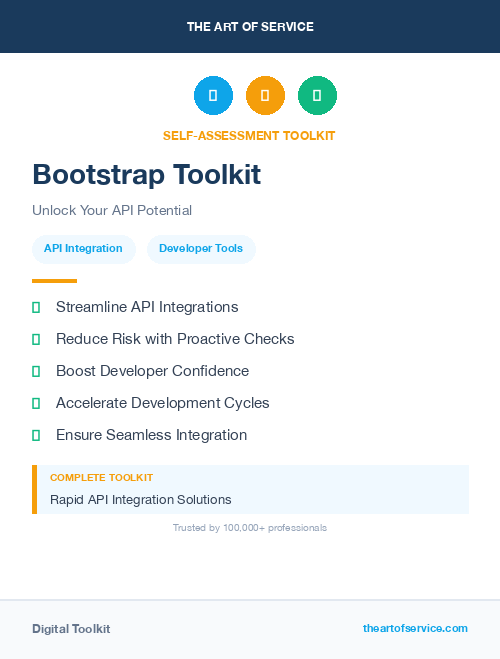The image size is (500, 659).
Task: Click the green circle icon
Action: (x=317, y=95)
